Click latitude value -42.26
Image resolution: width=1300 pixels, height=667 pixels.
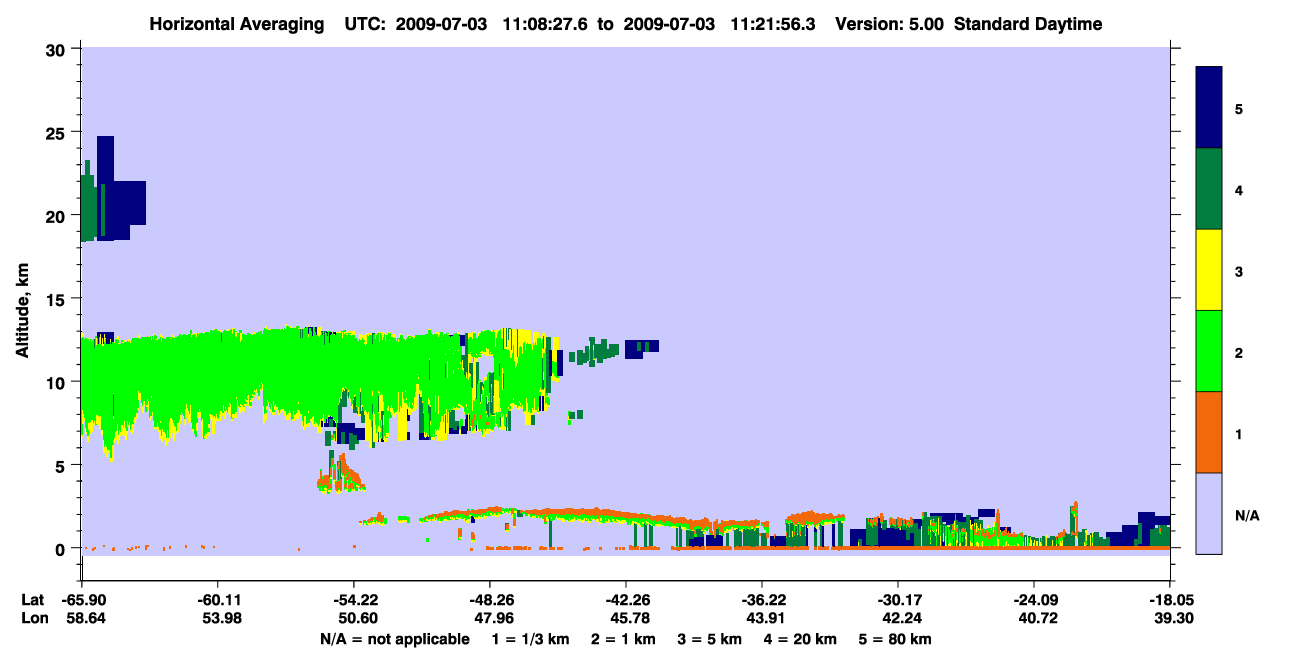tap(625, 600)
